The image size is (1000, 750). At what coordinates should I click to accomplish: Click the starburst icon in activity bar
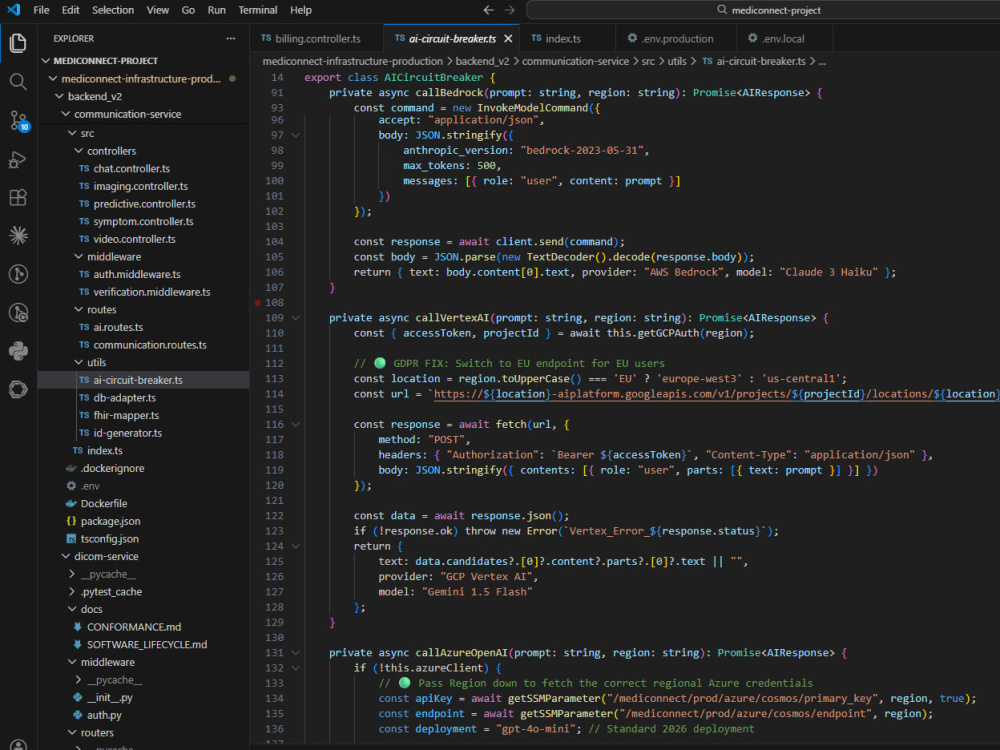(18, 235)
